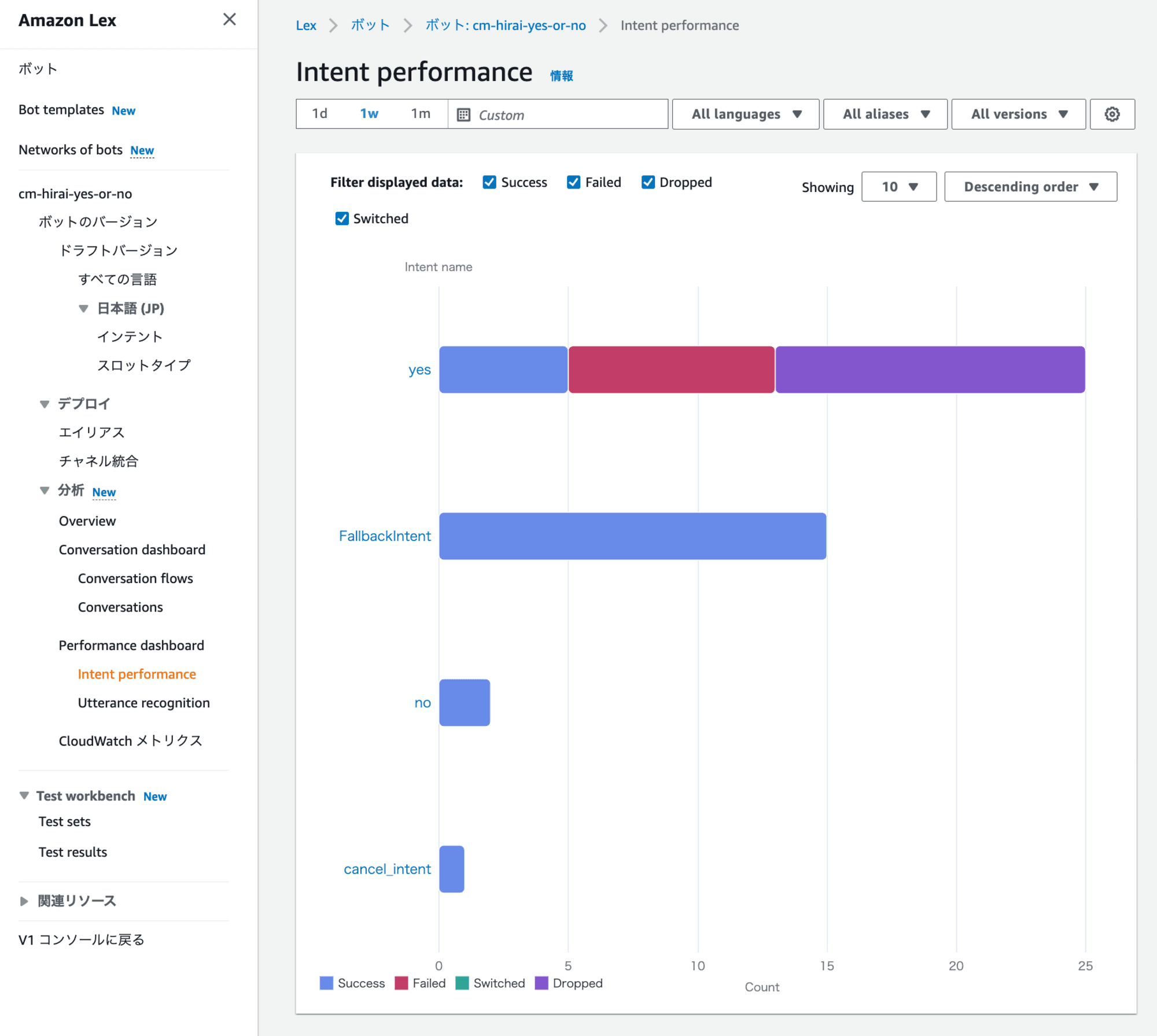Collapse the 分析 section

(x=45, y=491)
